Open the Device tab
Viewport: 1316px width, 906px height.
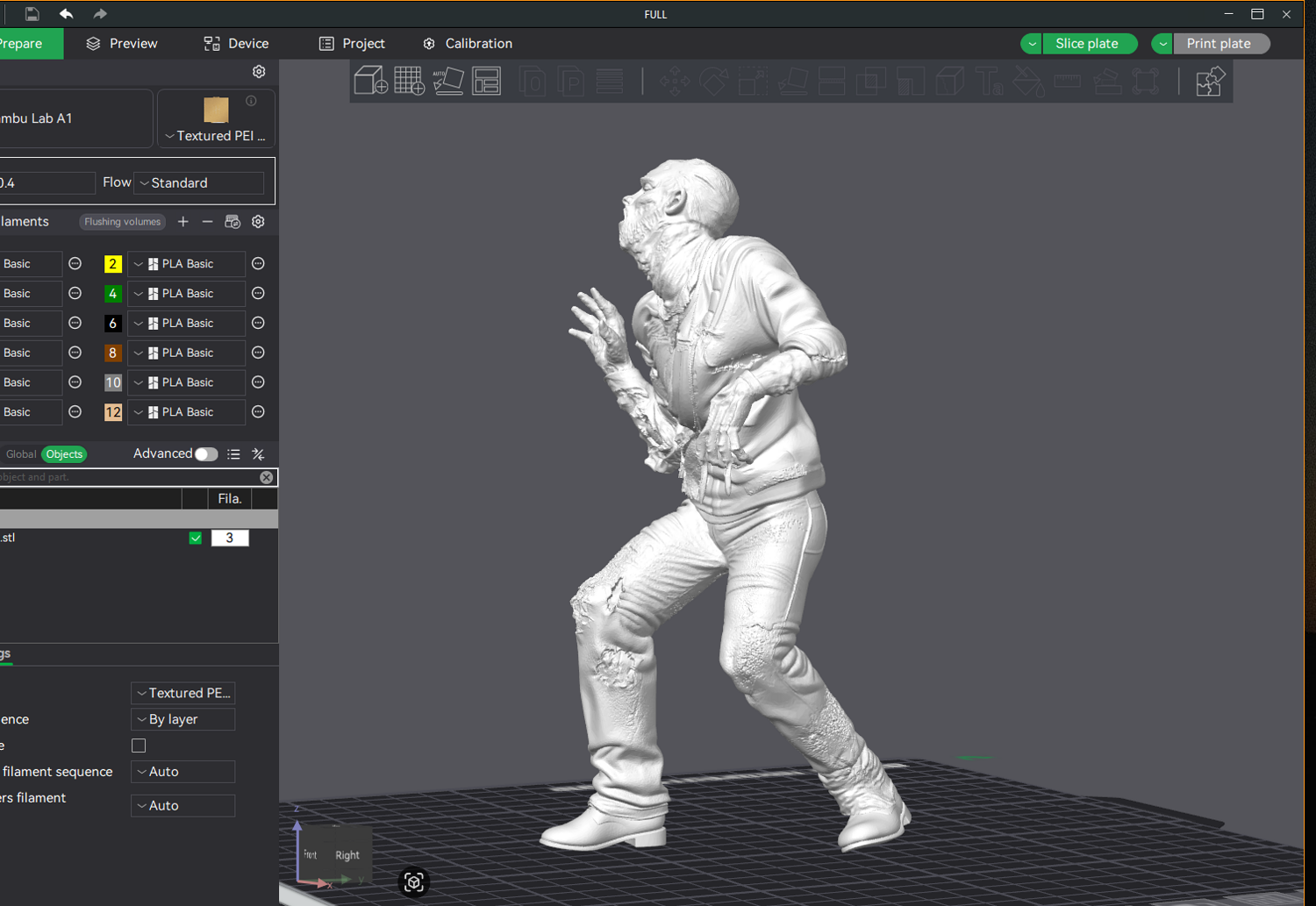click(236, 44)
